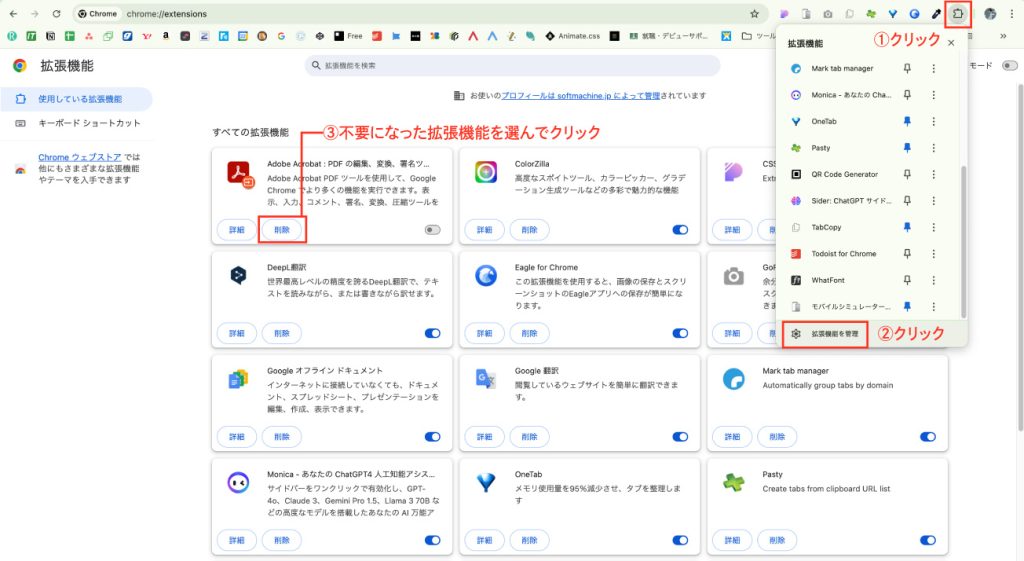
Task: Select キーボード ショートカット in the sidebar
Action: (x=89, y=123)
